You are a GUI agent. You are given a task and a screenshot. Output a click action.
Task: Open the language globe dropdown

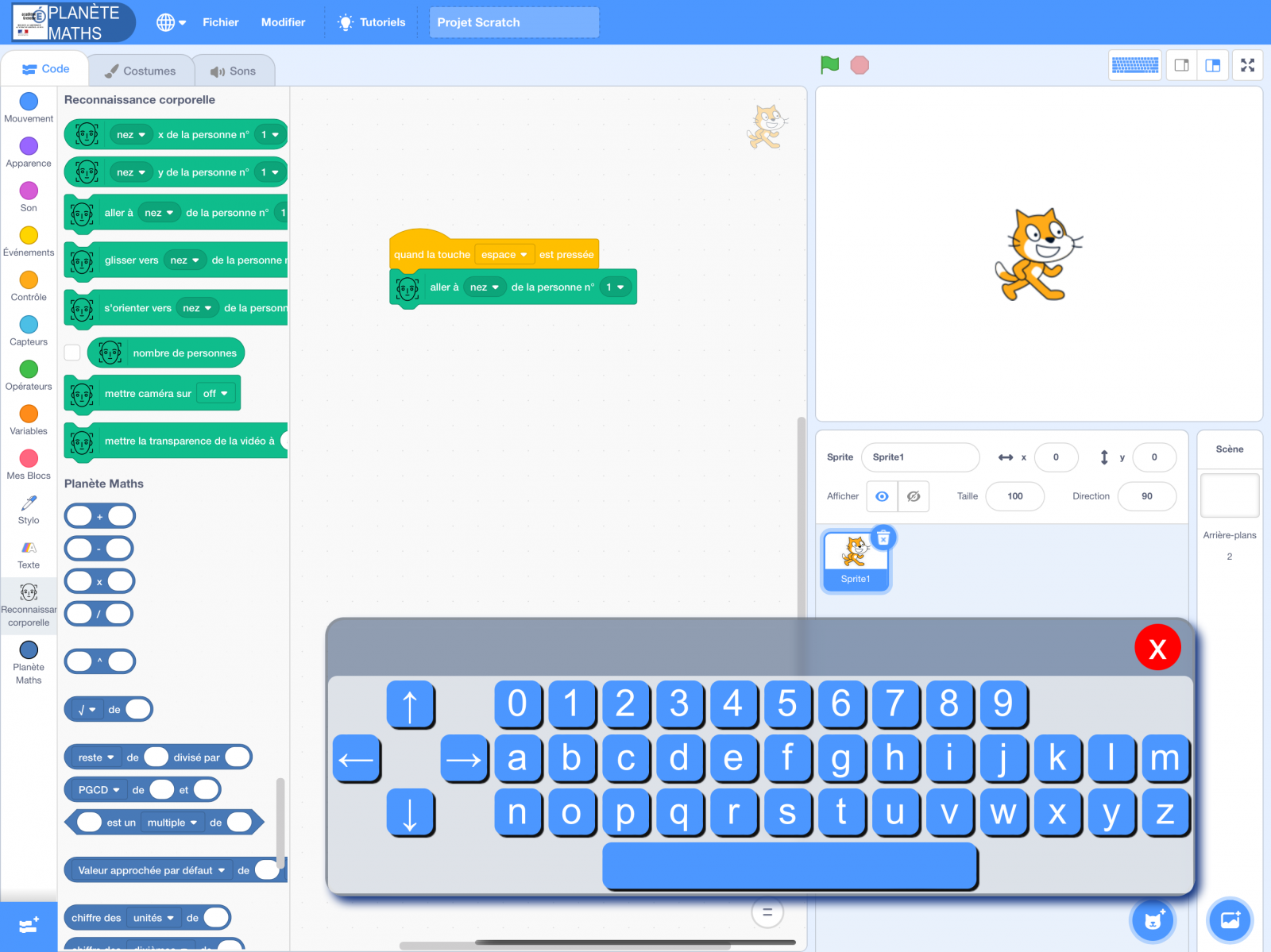pos(171,22)
